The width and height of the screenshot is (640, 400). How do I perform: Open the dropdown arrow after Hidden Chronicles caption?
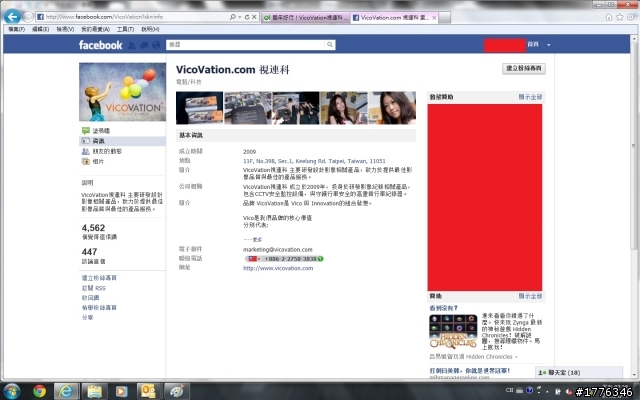pos(516,357)
